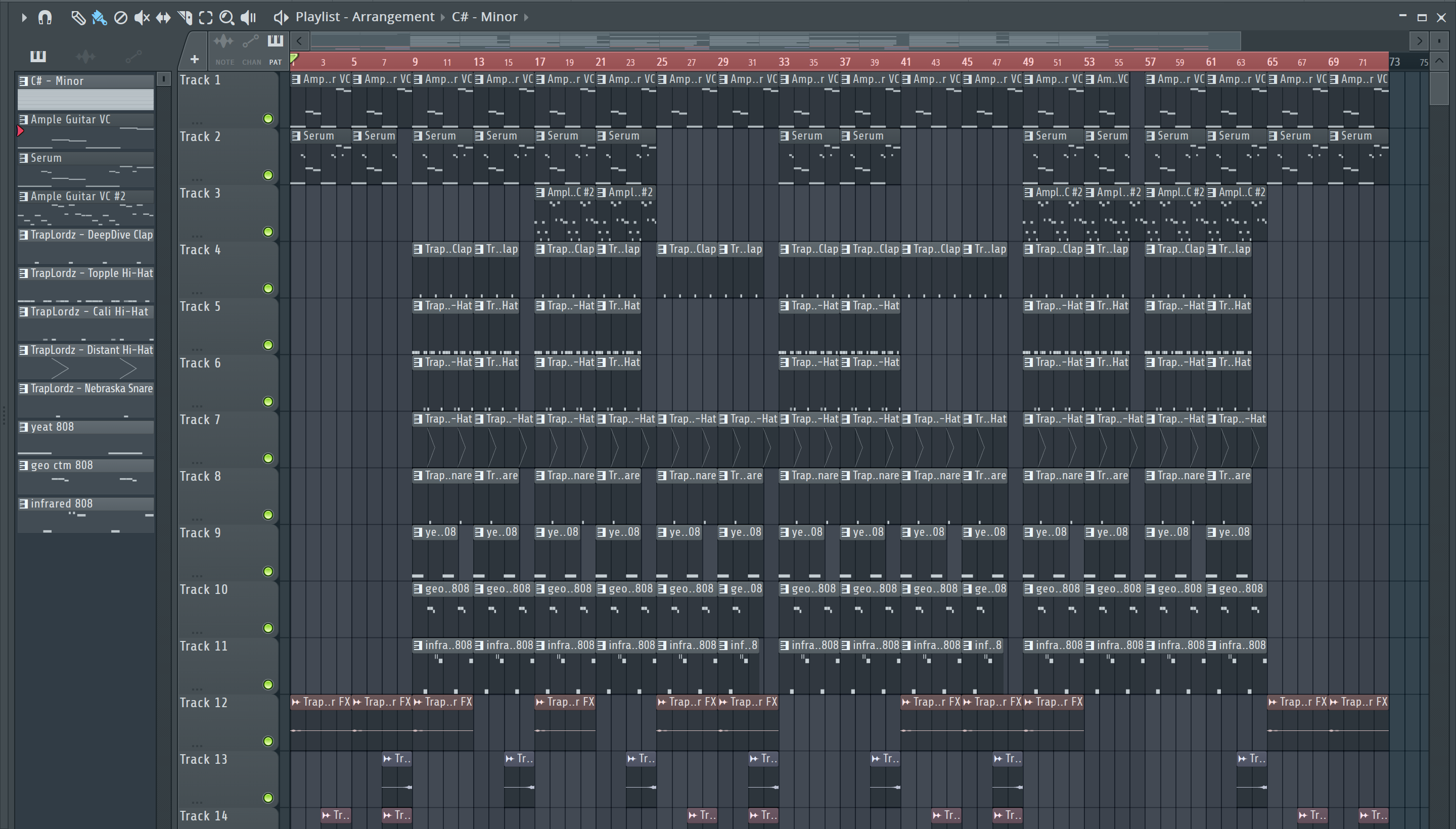Select TrapLordz - Nebraska Snare pattern
Image resolution: width=1456 pixels, height=829 pixels.
85,400
